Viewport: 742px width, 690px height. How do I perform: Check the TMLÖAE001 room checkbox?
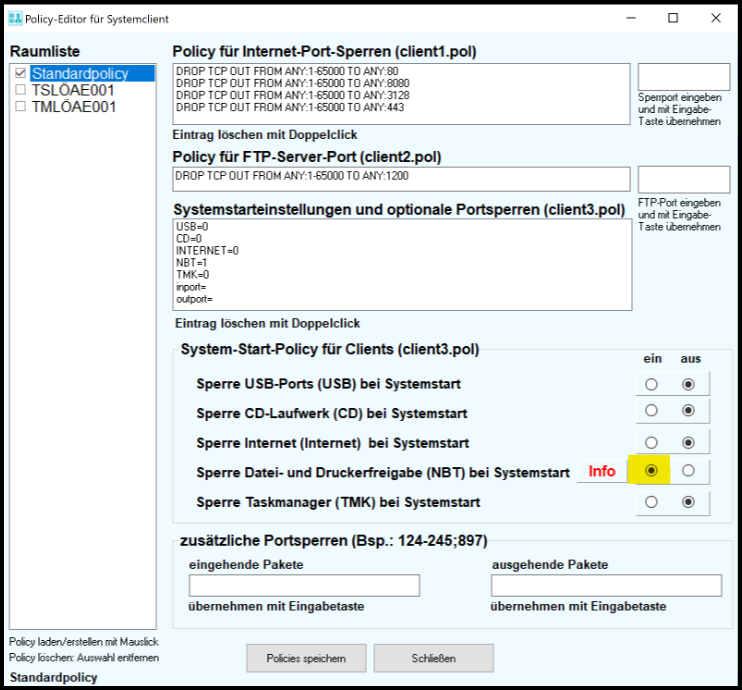(x=22, y=106)
